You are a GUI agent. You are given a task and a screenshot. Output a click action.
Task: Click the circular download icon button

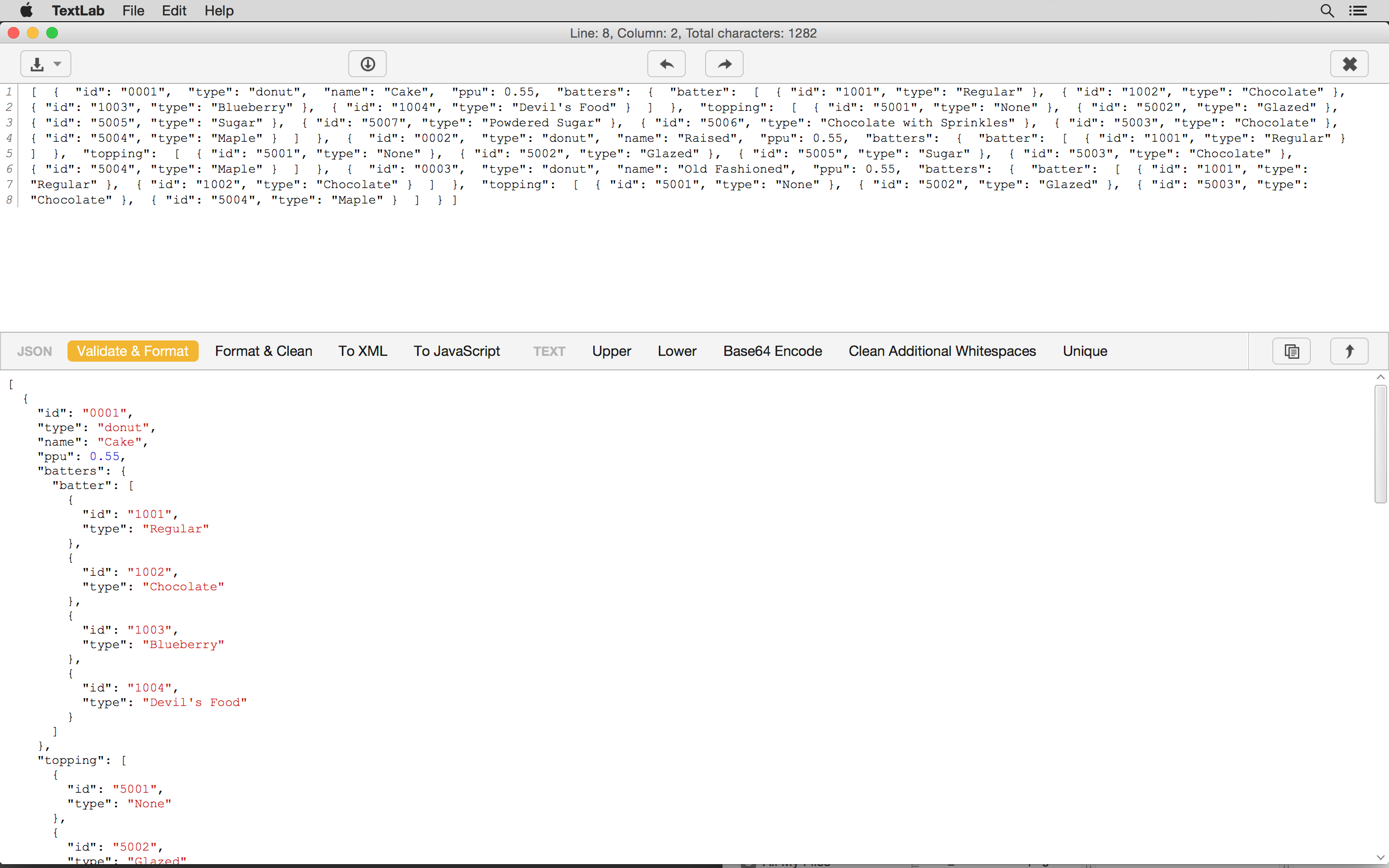[368, 64]
